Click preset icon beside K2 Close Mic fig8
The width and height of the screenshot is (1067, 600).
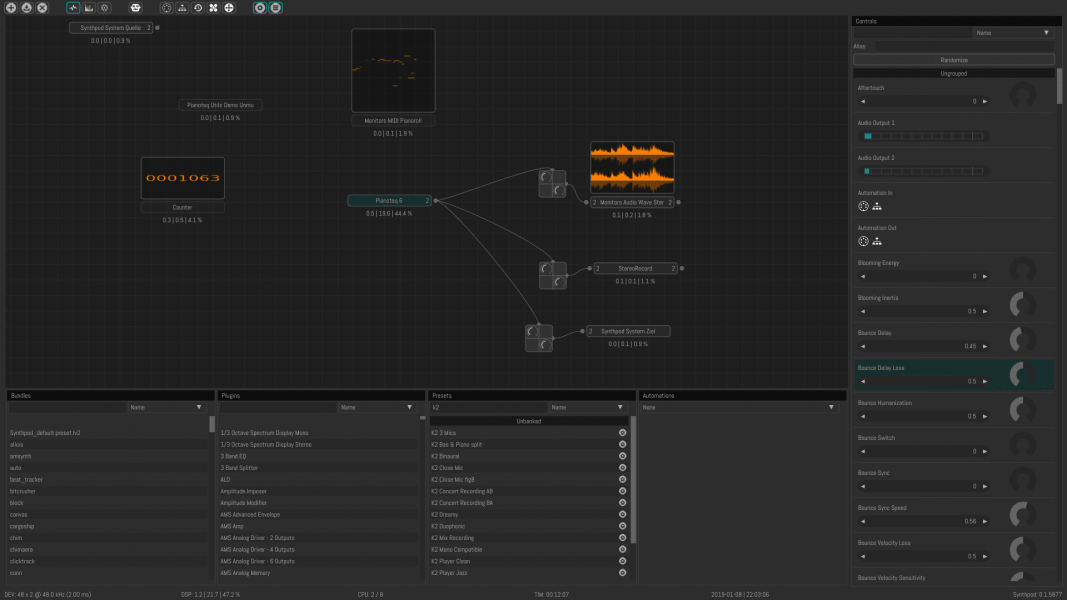click(x=623, y=480)
